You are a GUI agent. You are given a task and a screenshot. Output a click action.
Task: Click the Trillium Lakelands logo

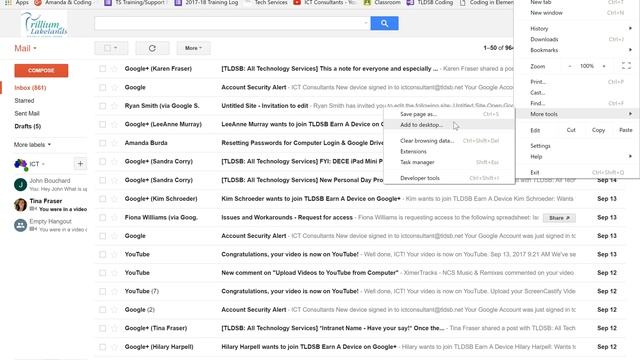[44, 24]
